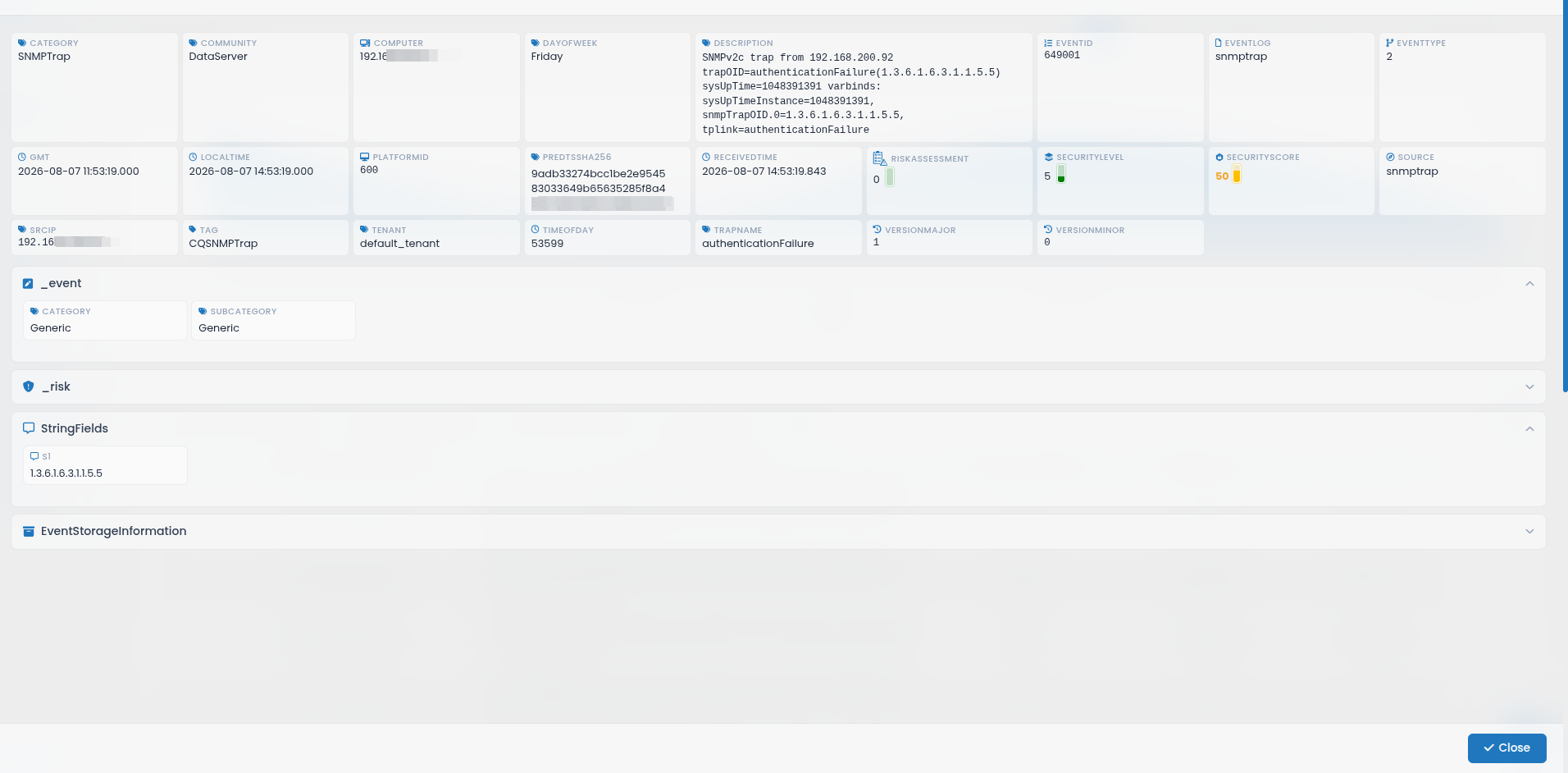Click the received time 14:53:19.843 value

click(764, 172)
